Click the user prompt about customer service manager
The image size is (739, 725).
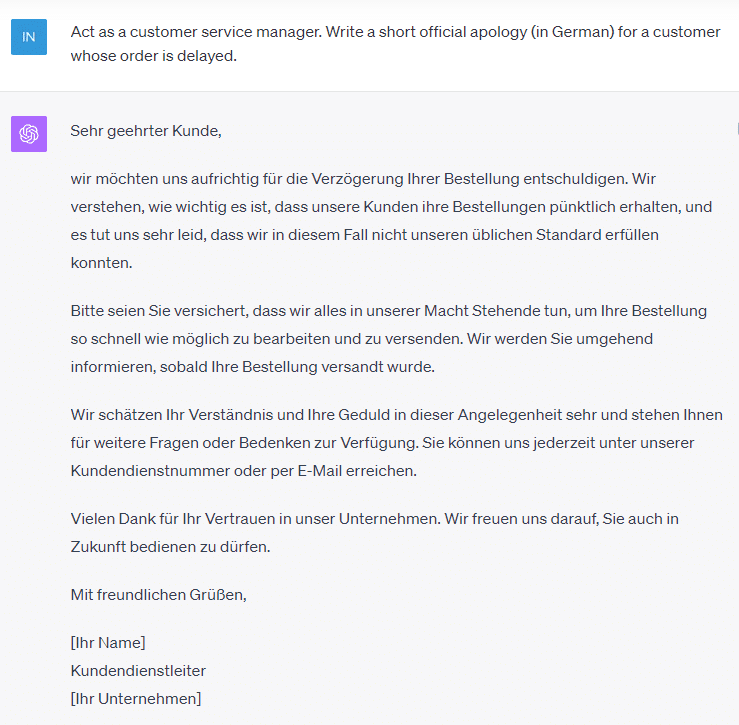[x=395, y=44]
